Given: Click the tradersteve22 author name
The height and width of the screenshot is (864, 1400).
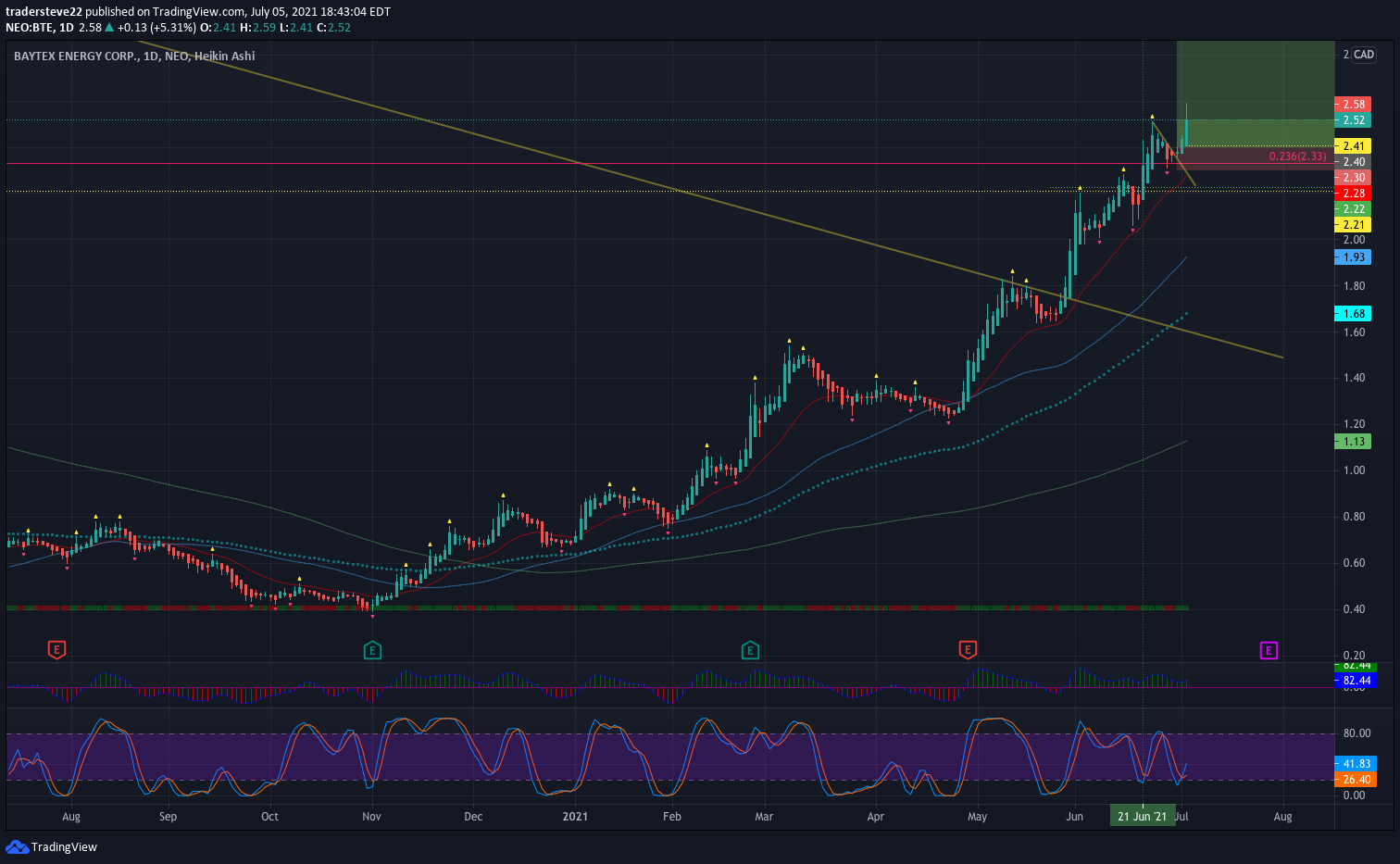Looking at the screenshot, I should tap(44, 12).
